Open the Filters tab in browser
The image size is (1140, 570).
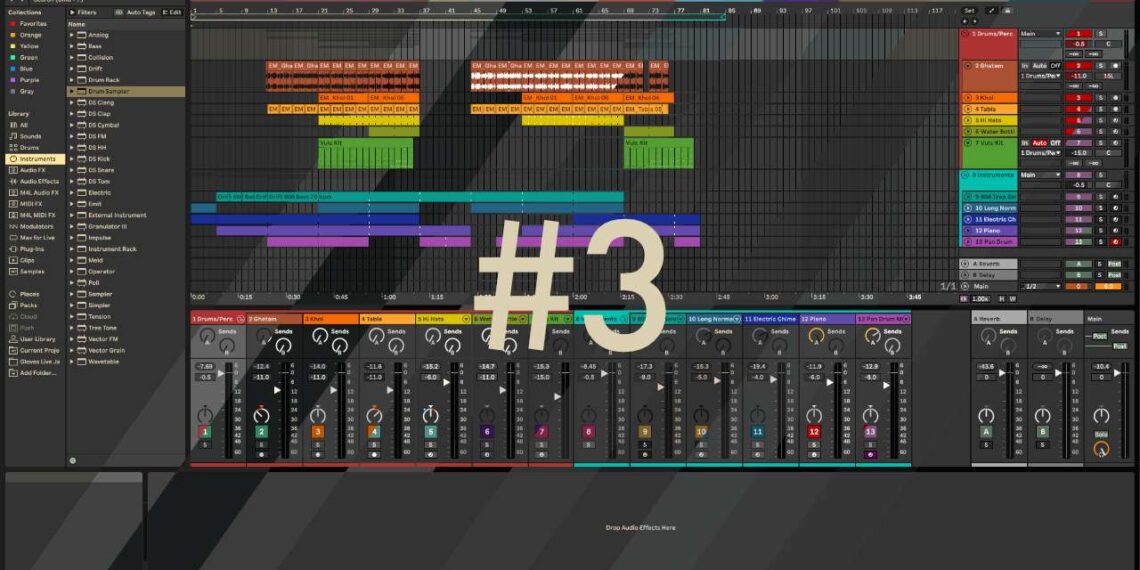click(x=86, y=12)
